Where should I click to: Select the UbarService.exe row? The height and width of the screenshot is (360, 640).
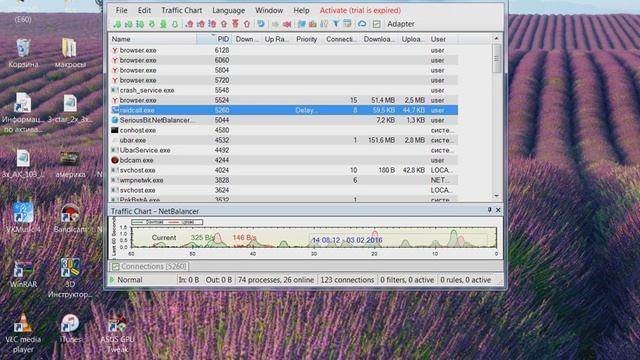(284, 150)
